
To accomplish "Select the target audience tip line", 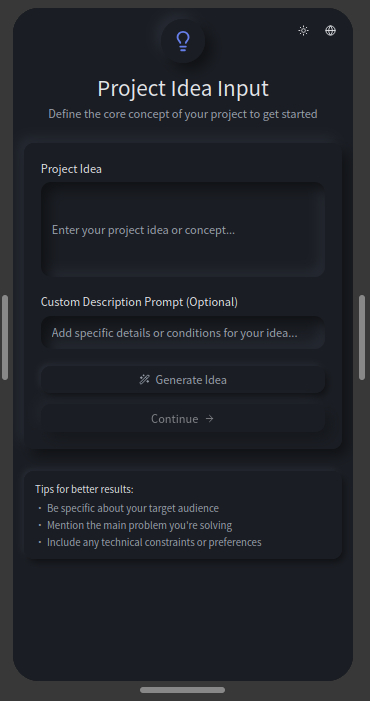I will pos(133,508).
